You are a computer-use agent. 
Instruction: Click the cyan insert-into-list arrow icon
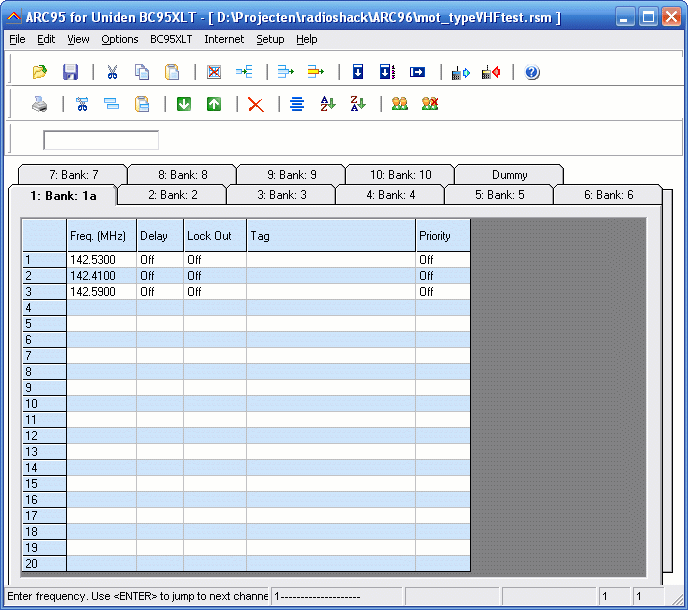click(244, 72)
